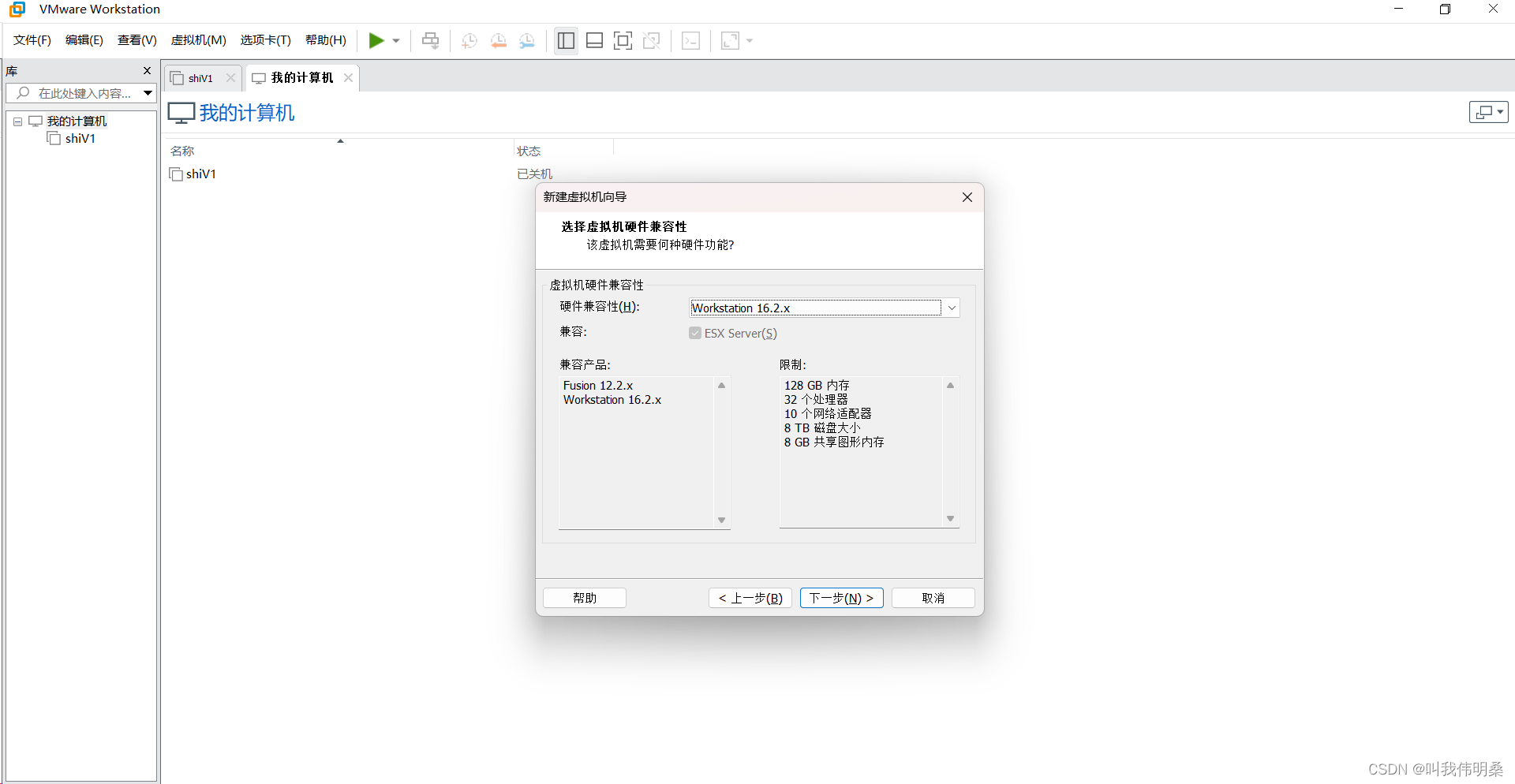Click the 128 GB 内存 limitation entry
1515x784 pixels.
click(x=817, y=386)
